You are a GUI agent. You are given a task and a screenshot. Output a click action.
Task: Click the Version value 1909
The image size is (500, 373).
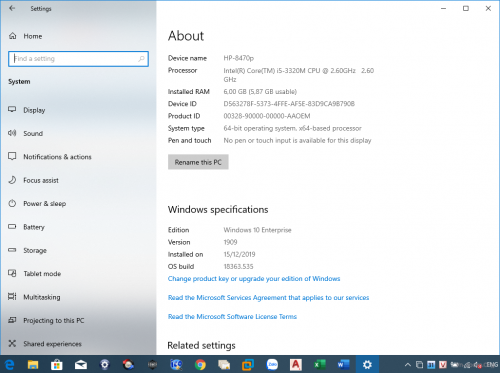(x=230, y=242)
